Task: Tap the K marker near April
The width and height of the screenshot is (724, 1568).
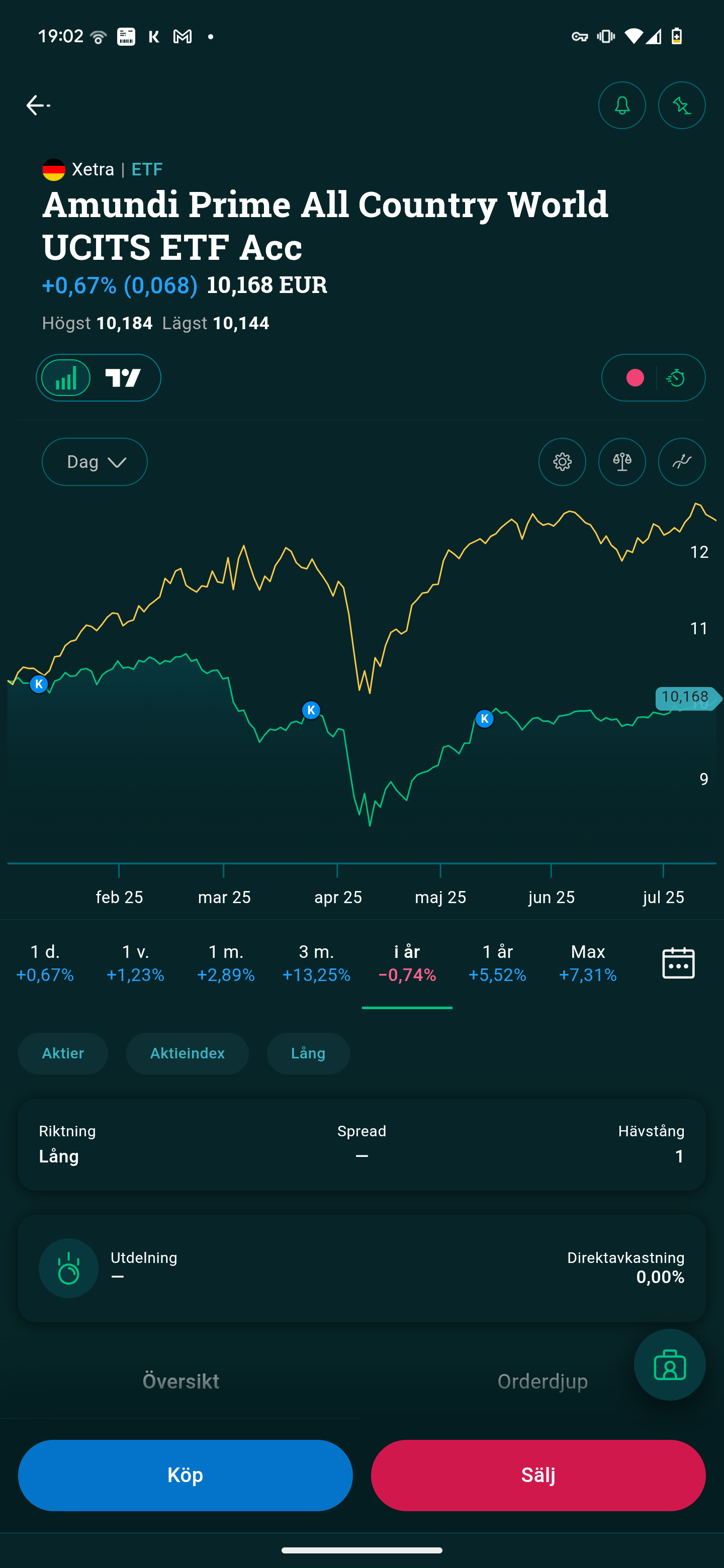Action: click(311, 710)
